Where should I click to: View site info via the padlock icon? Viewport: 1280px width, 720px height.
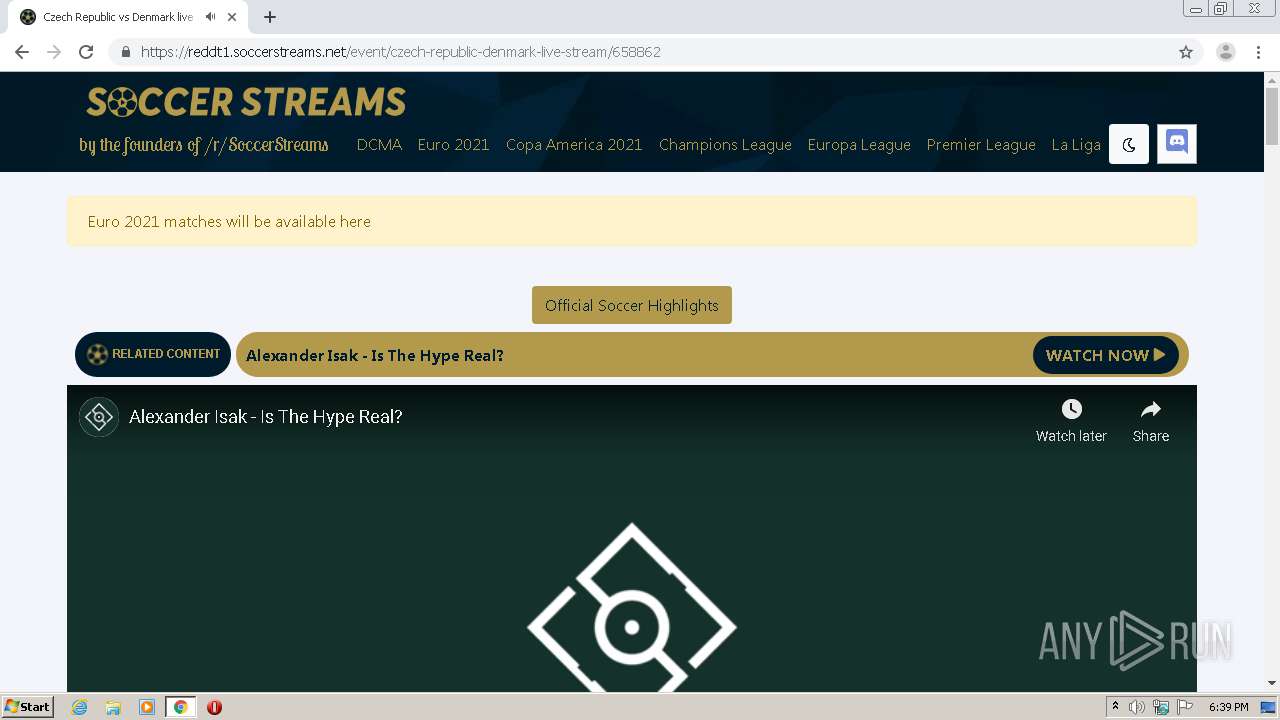pyautogui.click(x=126, y=52)
